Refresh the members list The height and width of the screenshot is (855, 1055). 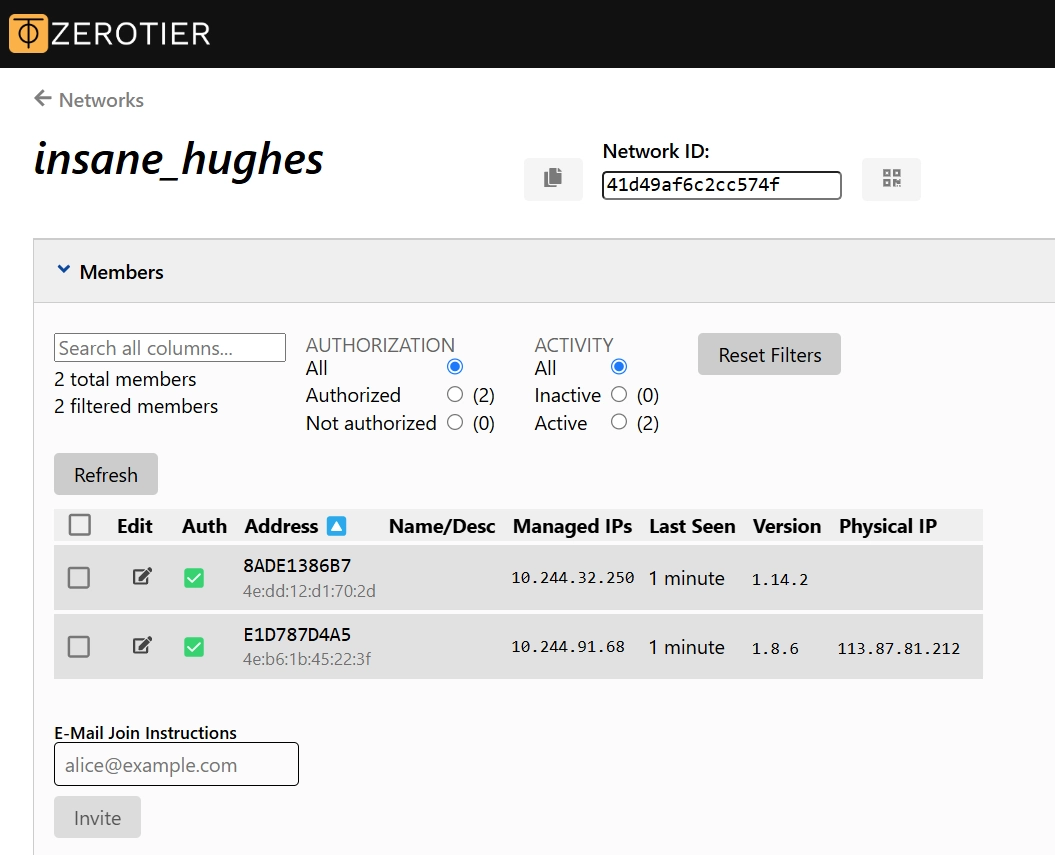[x=106, y=474]
